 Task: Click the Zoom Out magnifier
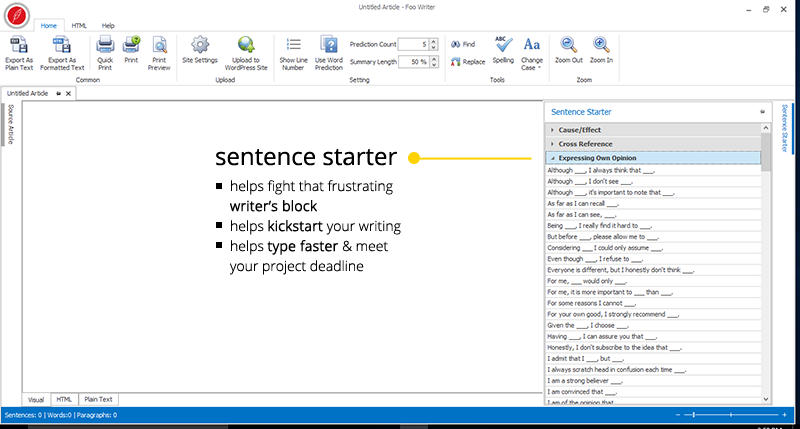[570, 44]
